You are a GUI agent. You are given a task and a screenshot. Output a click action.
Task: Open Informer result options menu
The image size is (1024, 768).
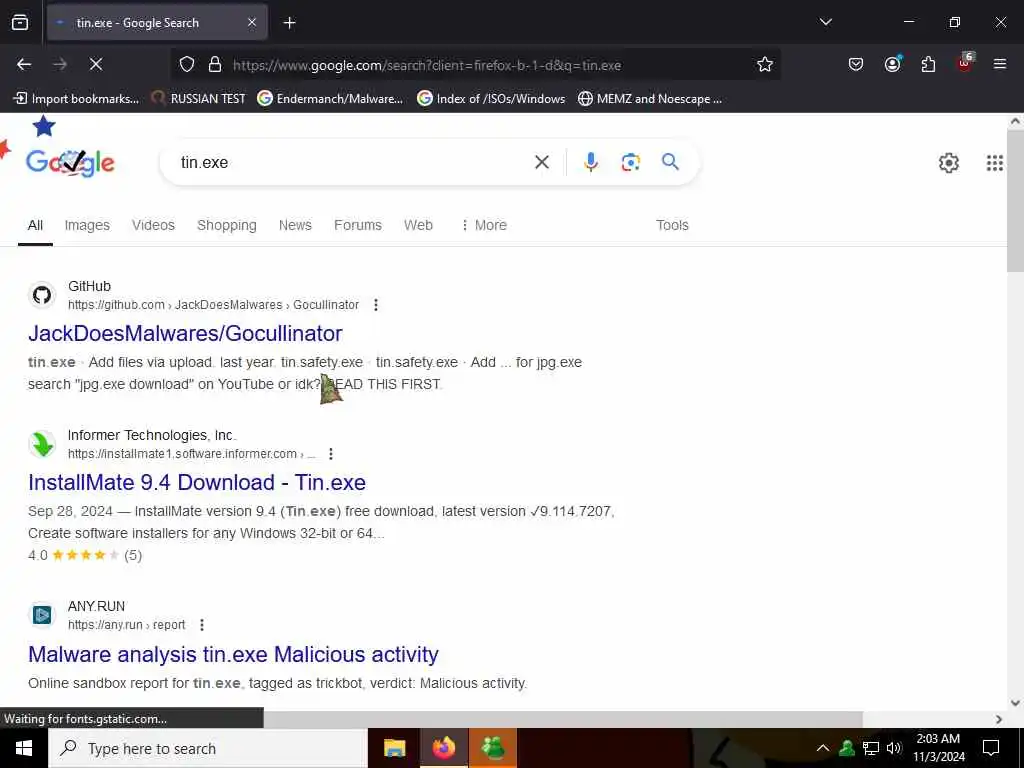[x=331, y=454]
